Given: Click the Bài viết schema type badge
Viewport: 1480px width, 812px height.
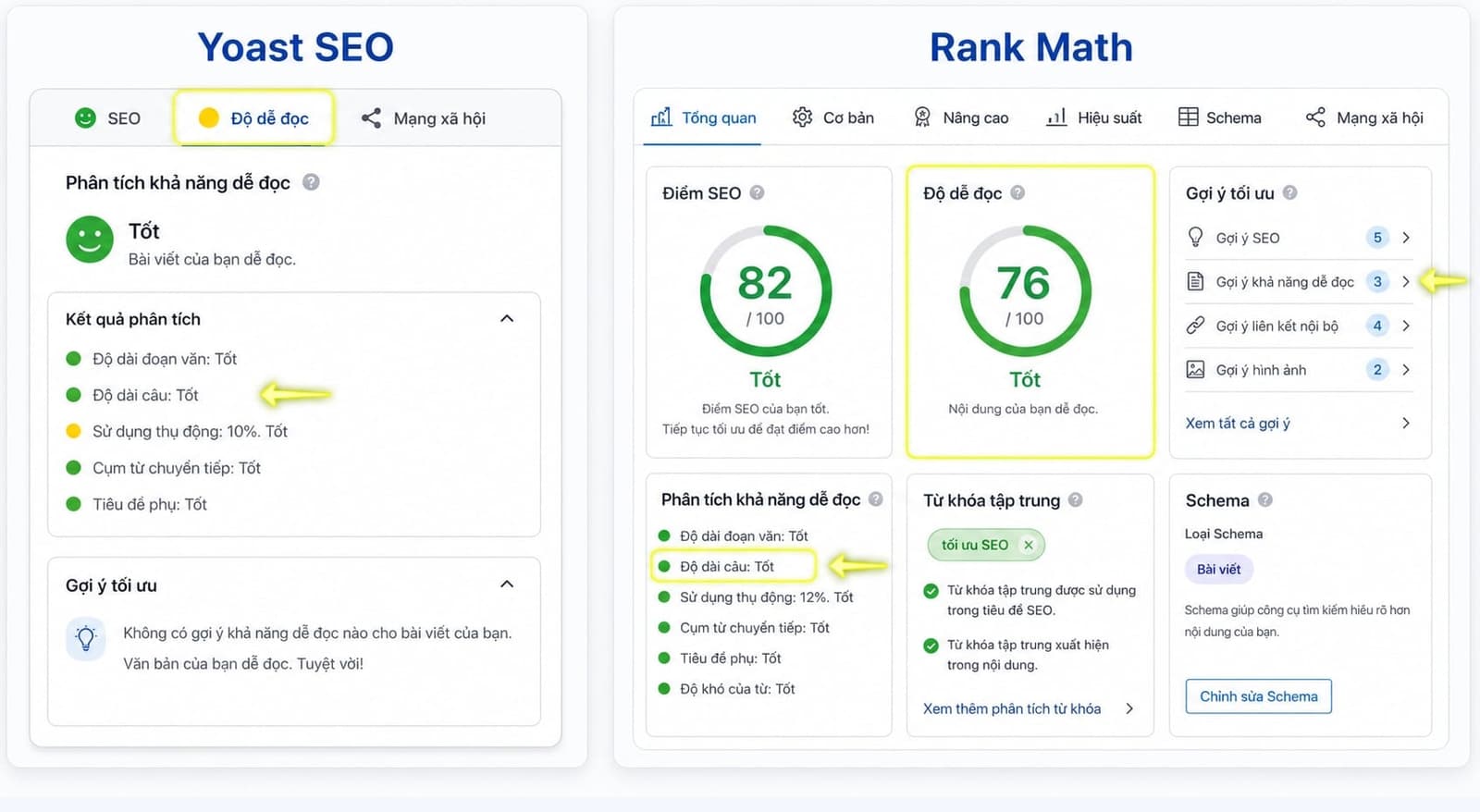Looking at the screenshot, I should coord(1218,569).
